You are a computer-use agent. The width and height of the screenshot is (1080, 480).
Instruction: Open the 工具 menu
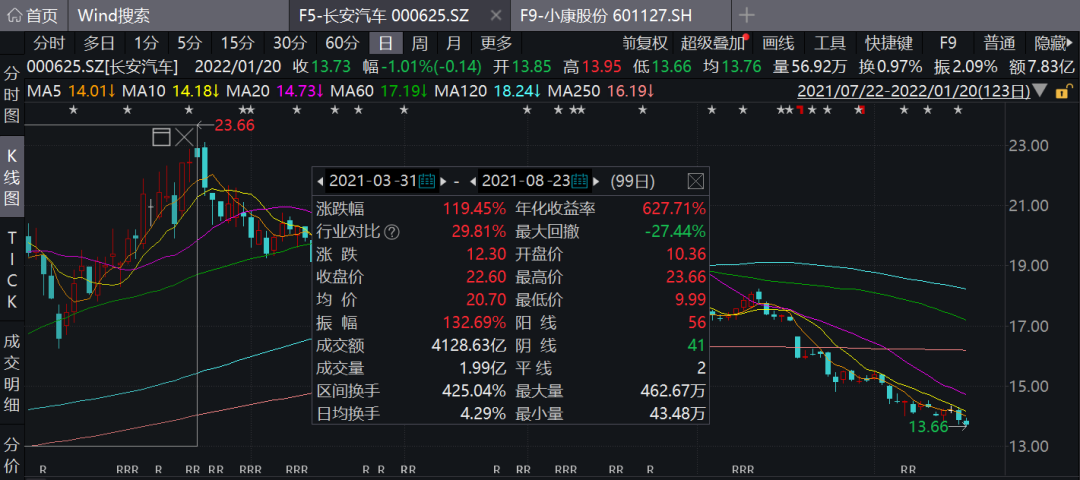tap(829, 43)
